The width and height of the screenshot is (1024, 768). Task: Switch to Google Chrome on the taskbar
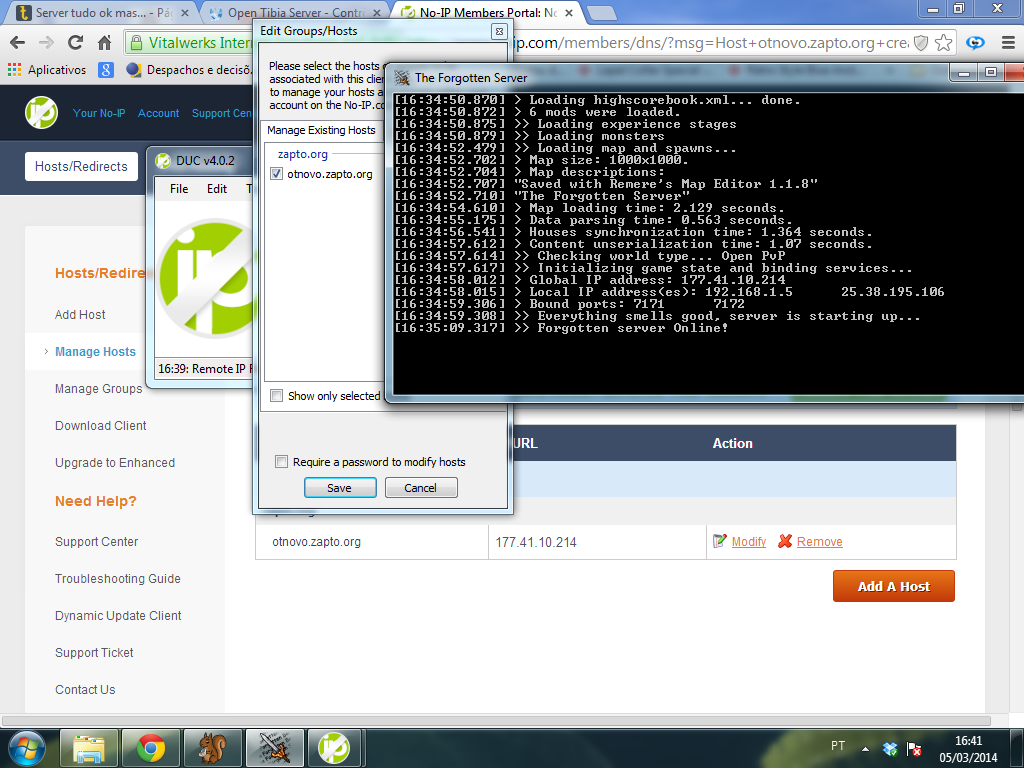[x=151, y=748]
